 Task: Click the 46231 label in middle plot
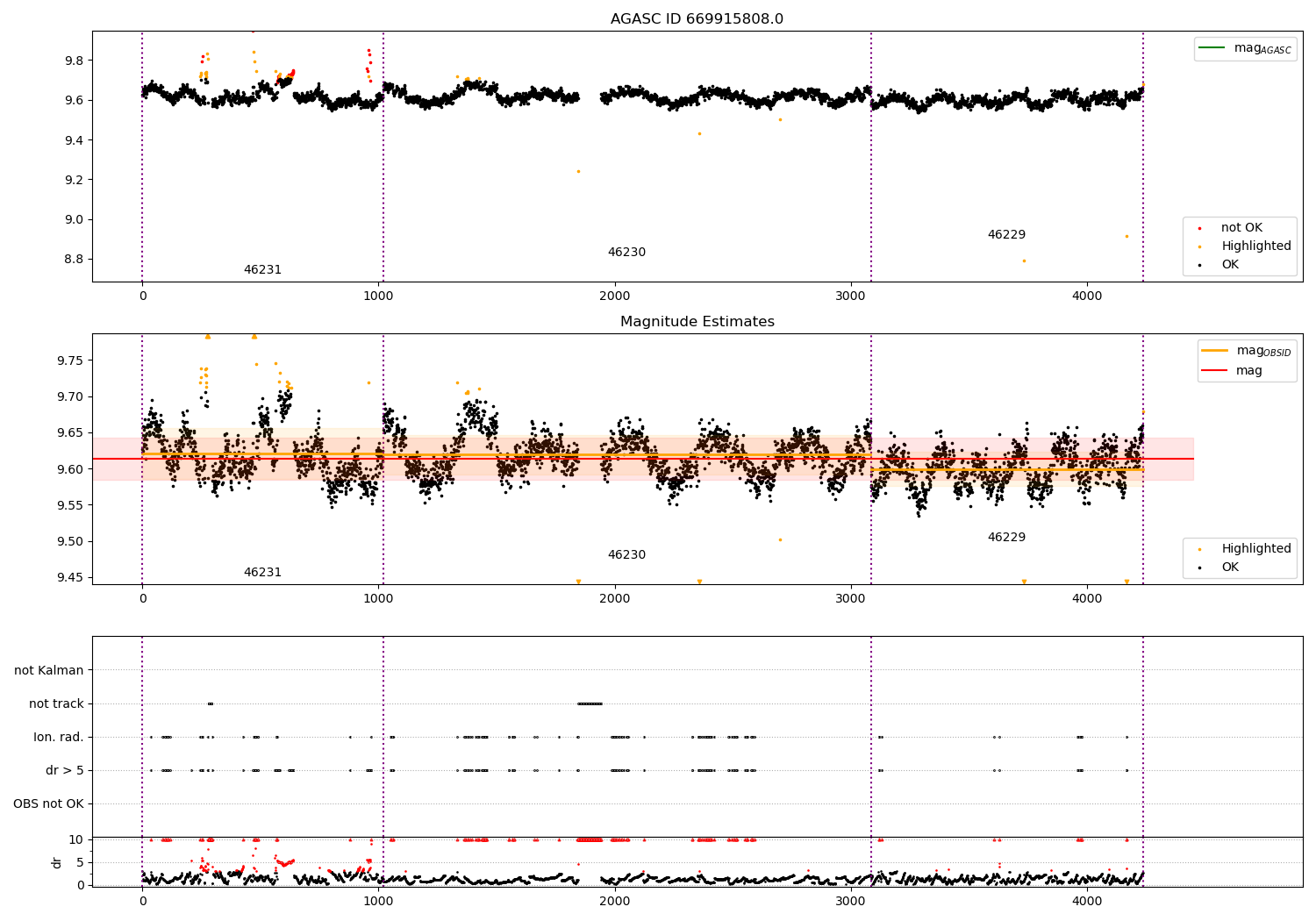[x=262, y=573]
